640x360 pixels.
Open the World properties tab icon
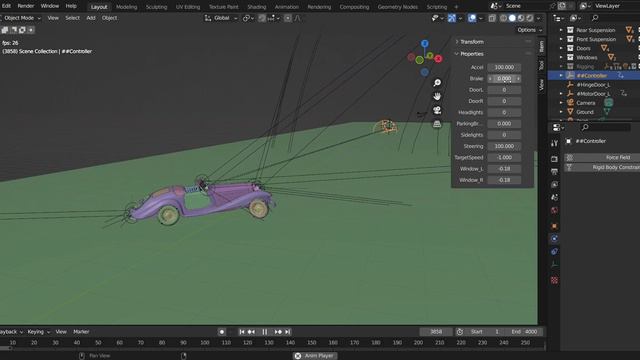pos(554,211)
